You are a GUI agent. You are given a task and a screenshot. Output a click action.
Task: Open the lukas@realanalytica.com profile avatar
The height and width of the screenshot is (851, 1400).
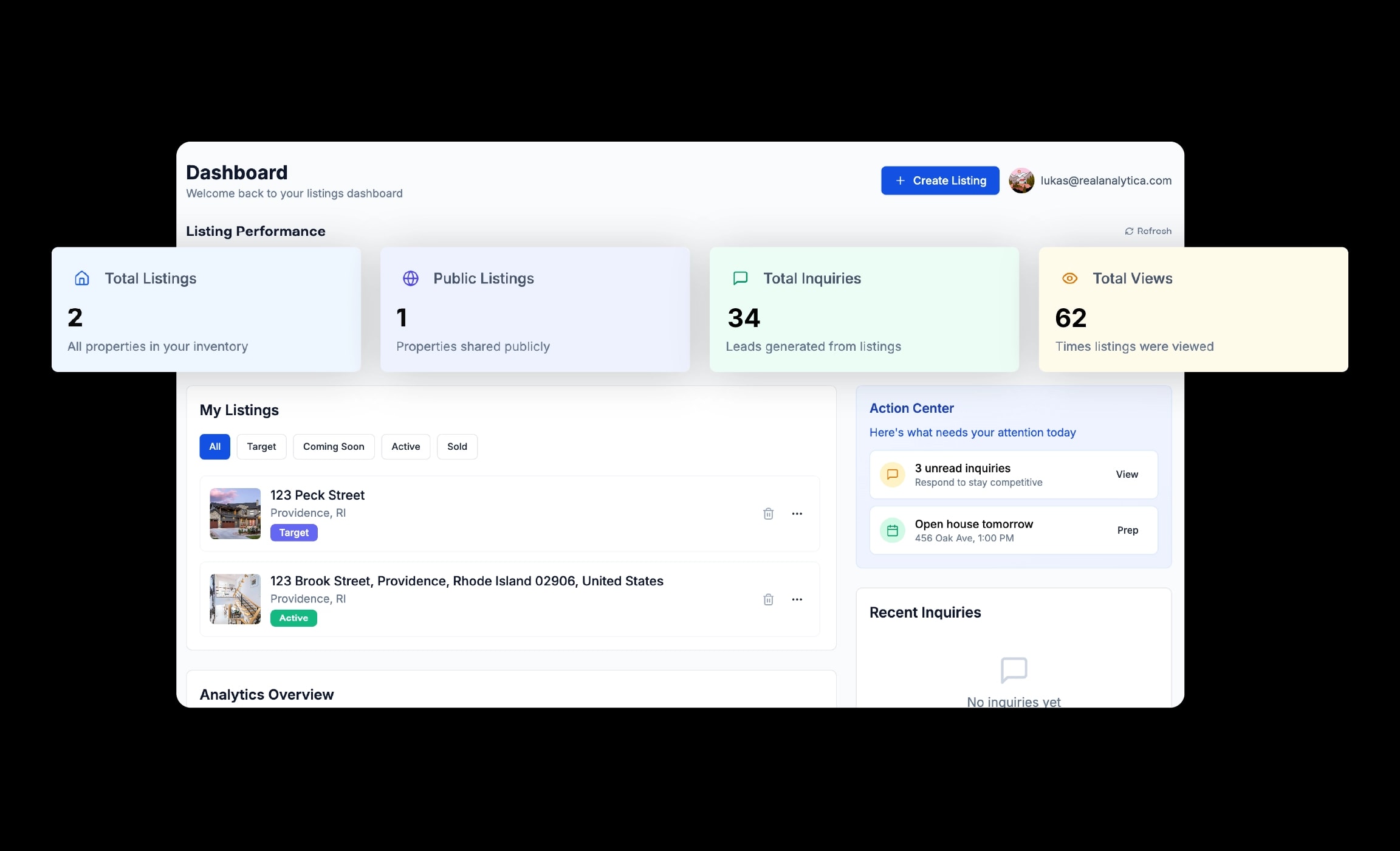1021,181
